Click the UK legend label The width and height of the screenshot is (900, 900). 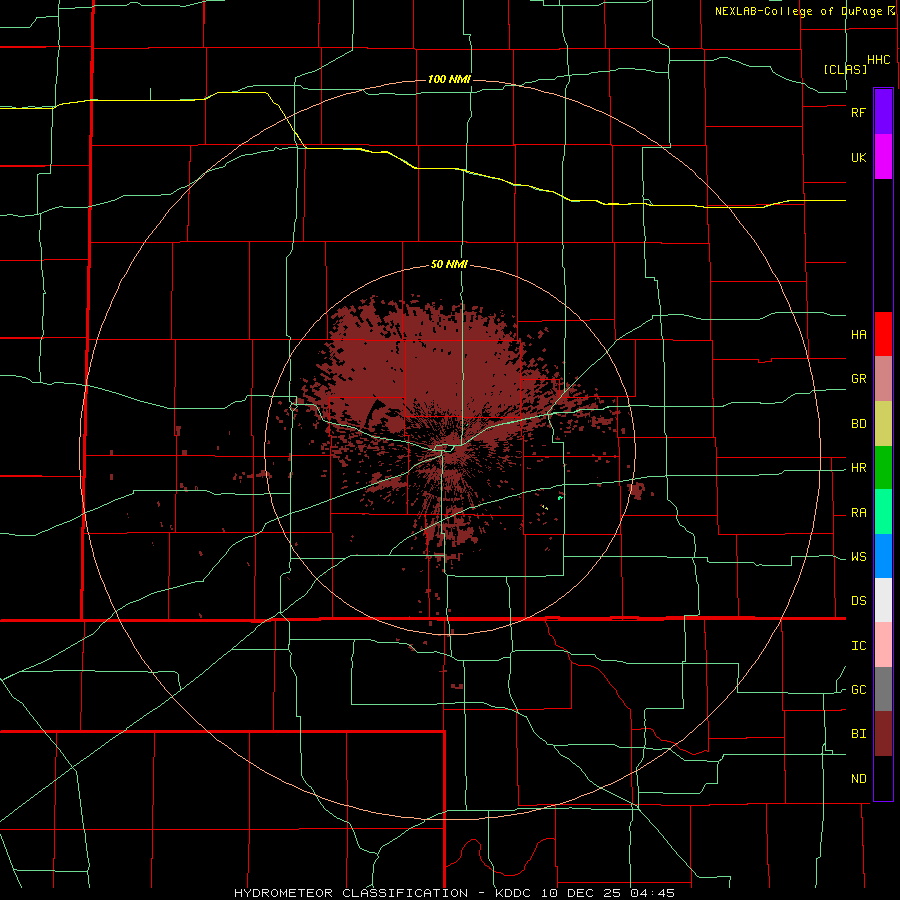tap(858, 157)
